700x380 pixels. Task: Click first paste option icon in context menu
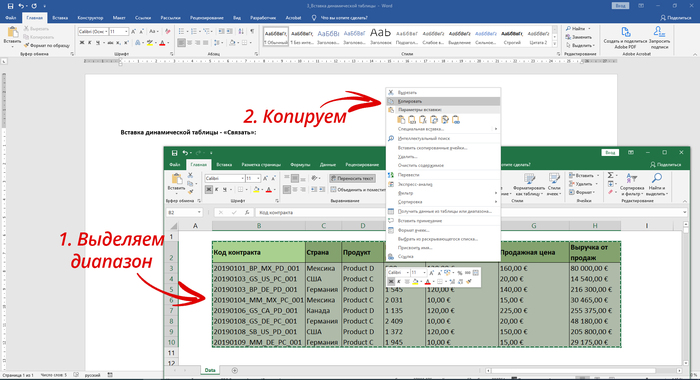click(x=401, y=120)
